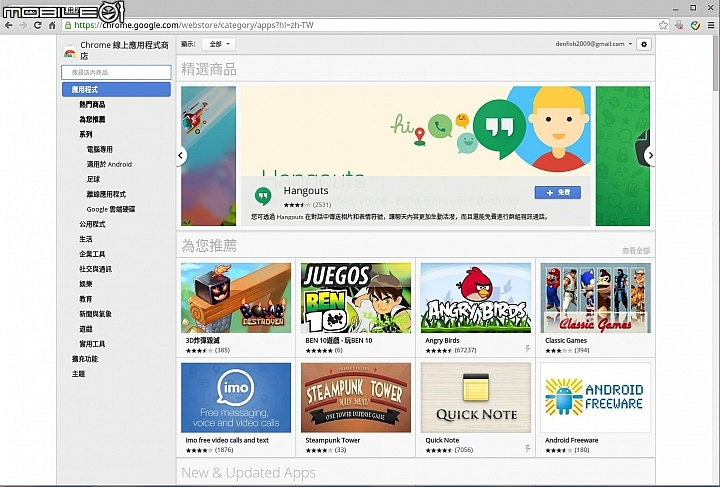This screenshot has width=720, height=487.
Task: Open the Steampunk Tower thumbnail
Action: [x=356, y=397]
